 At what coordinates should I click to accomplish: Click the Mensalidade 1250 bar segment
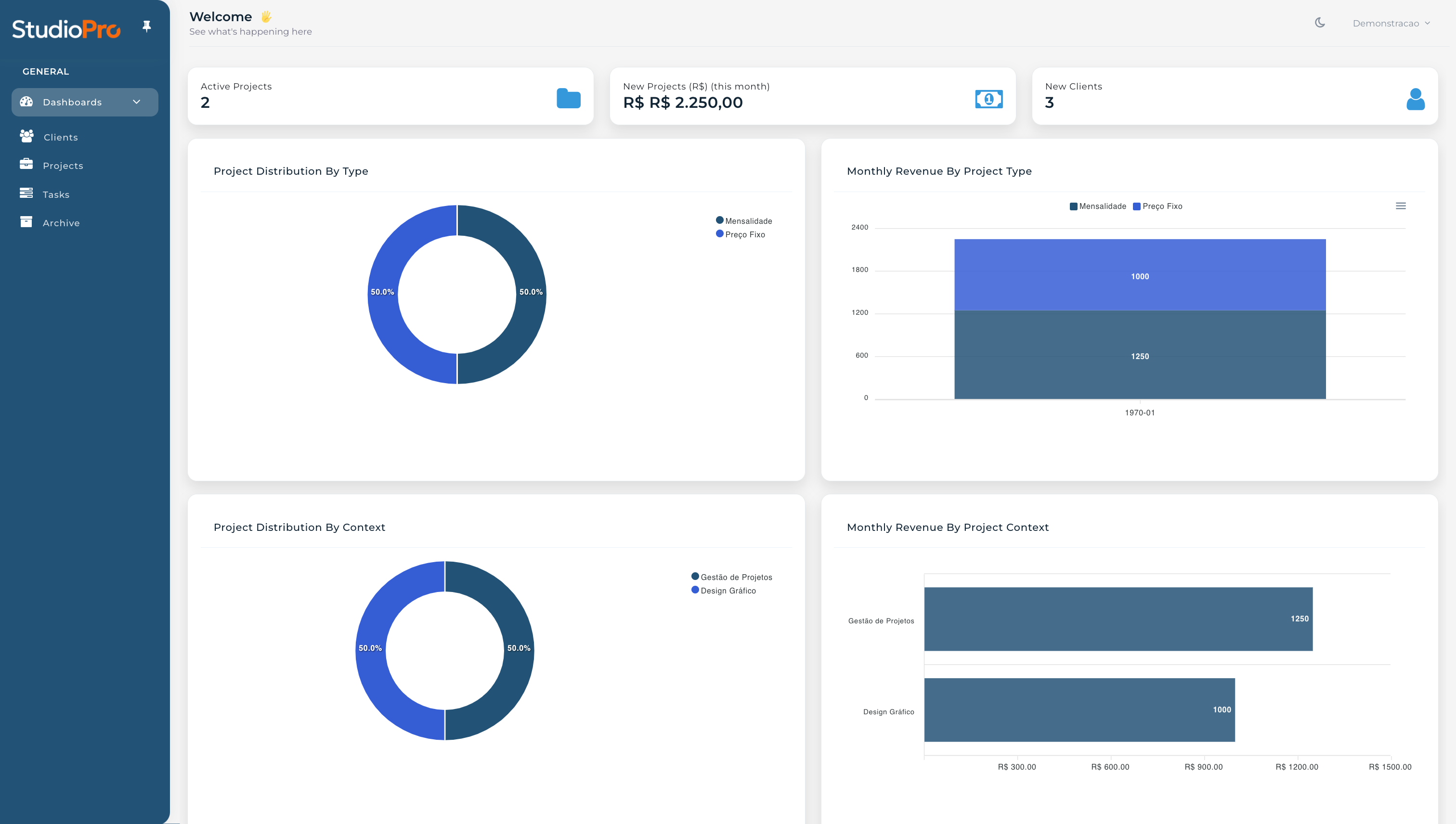[x=1140, y=355]
